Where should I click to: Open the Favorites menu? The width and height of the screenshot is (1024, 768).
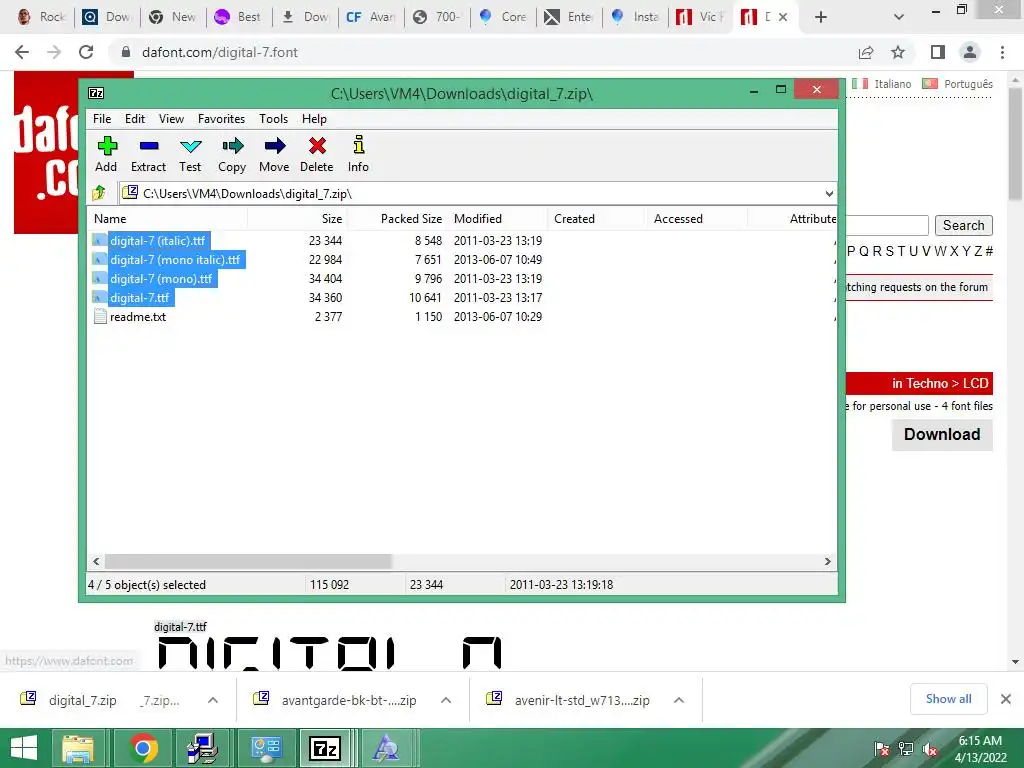pyautogui.click(x=221, y=119)
